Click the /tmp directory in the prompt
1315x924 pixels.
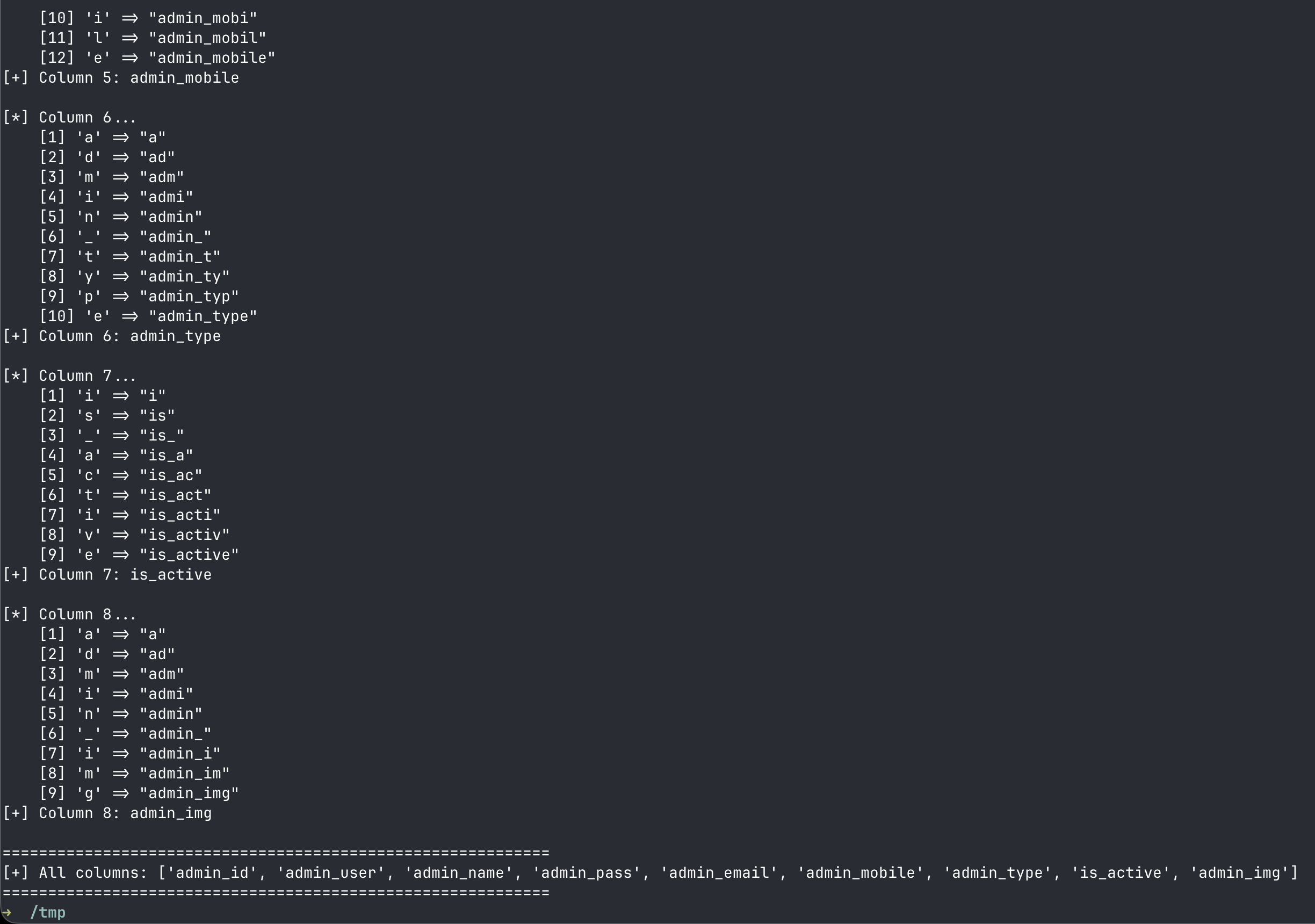(47, 913)
